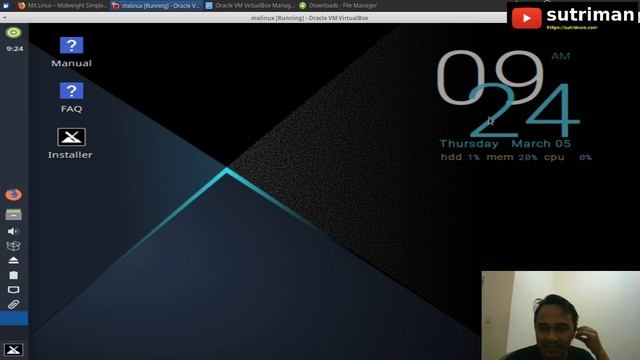Screen dimensions: 640x360
Task: Switch to MX Linux Midweight browser window
Action: click(62, 5)
